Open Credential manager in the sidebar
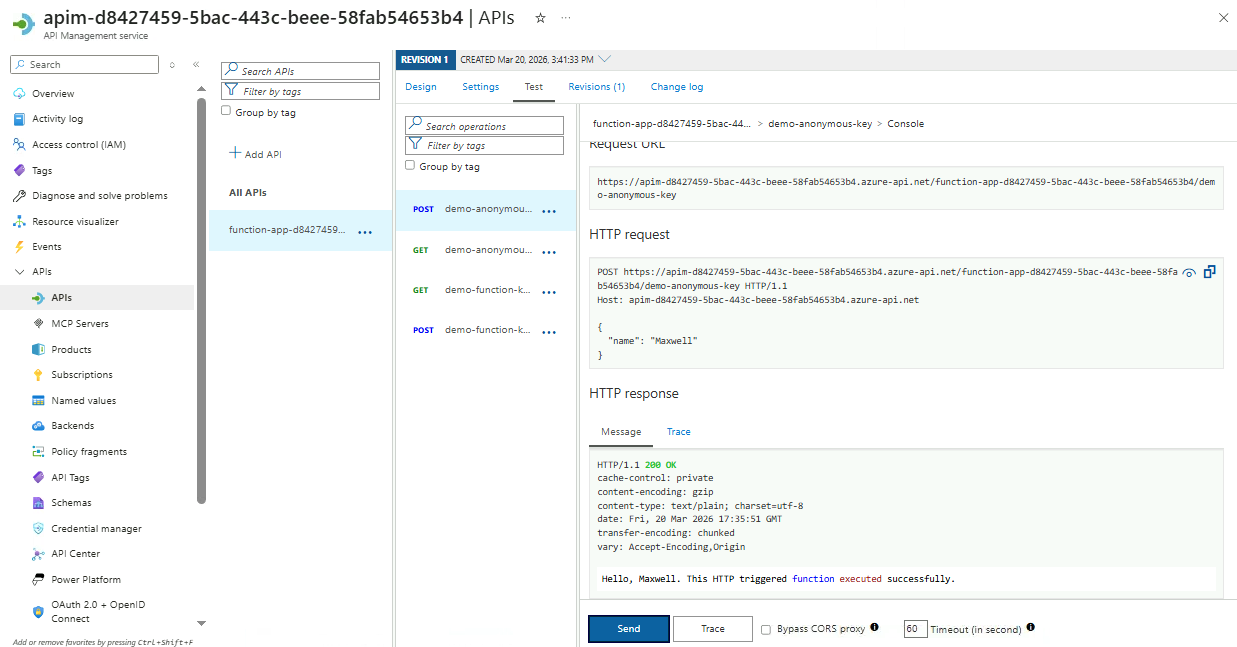 coord(96,528)
